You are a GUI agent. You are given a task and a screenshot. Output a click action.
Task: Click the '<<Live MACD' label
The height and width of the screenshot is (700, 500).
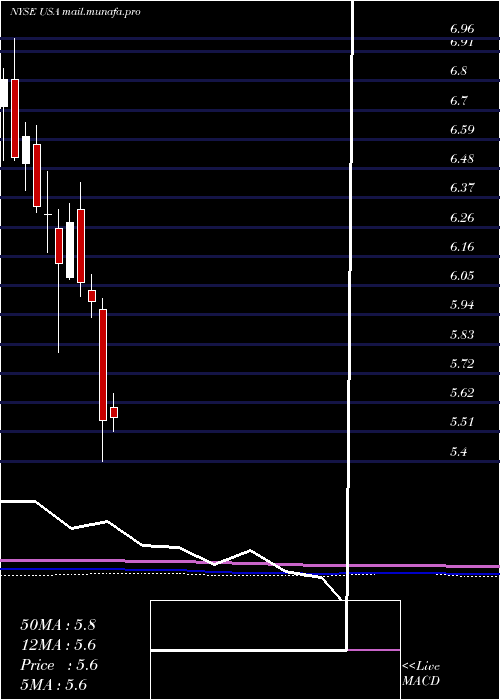421,674
